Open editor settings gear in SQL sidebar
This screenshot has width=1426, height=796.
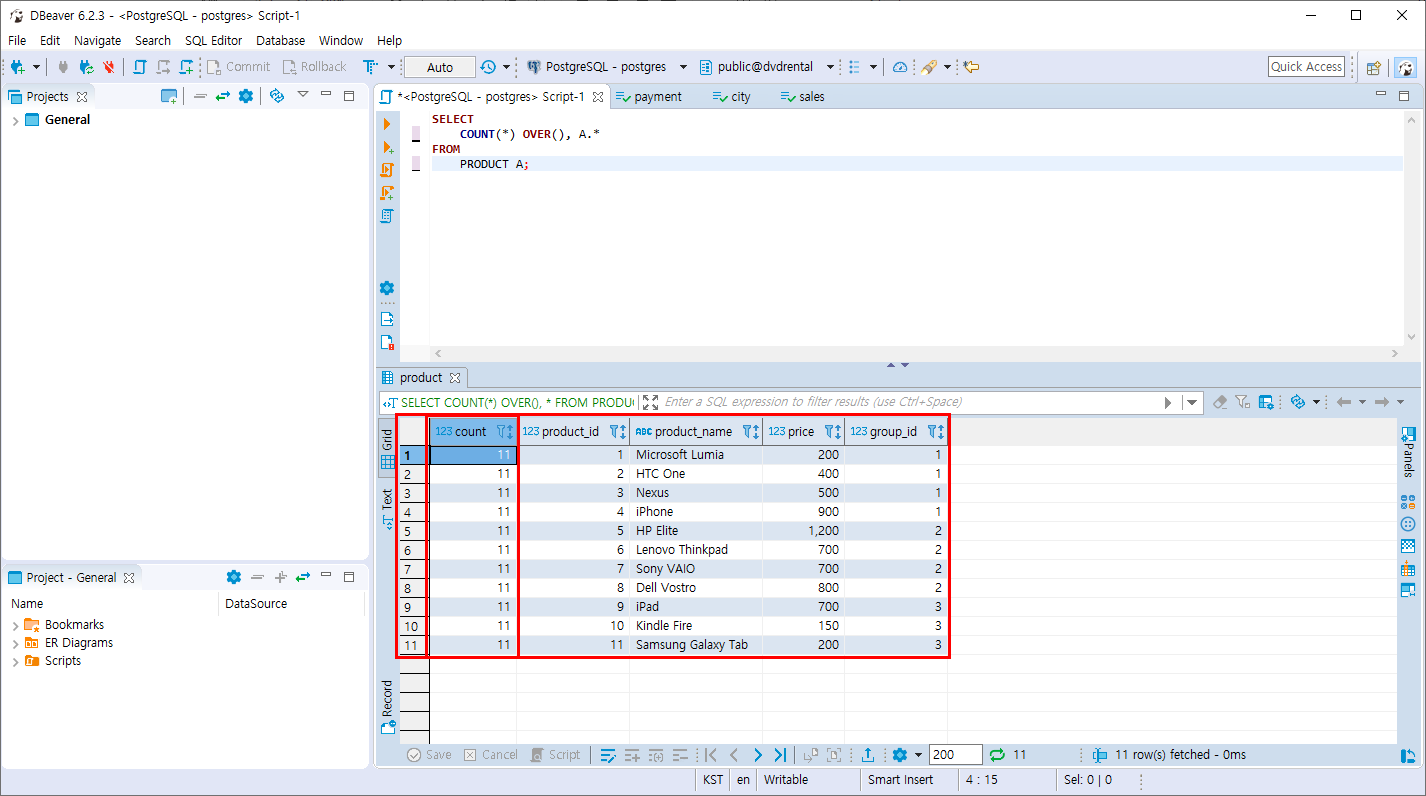point(387,288)
